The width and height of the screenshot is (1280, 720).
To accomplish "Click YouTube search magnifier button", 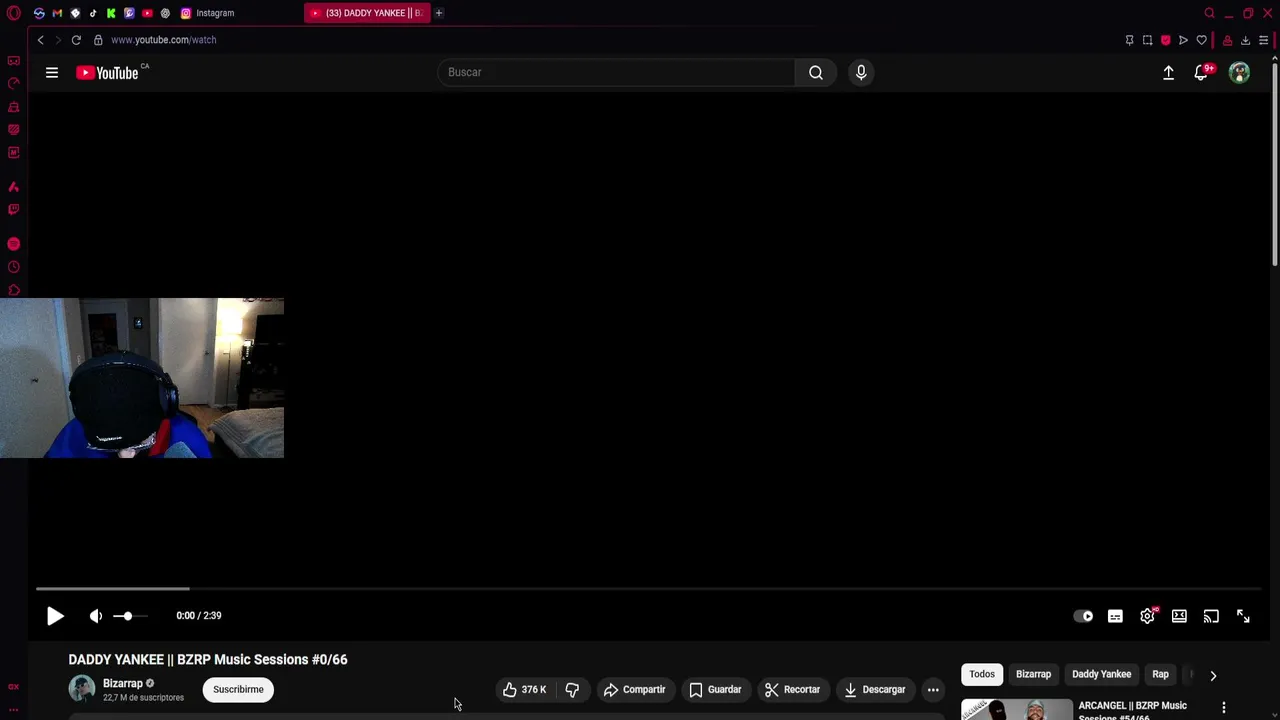I will 816,72.
